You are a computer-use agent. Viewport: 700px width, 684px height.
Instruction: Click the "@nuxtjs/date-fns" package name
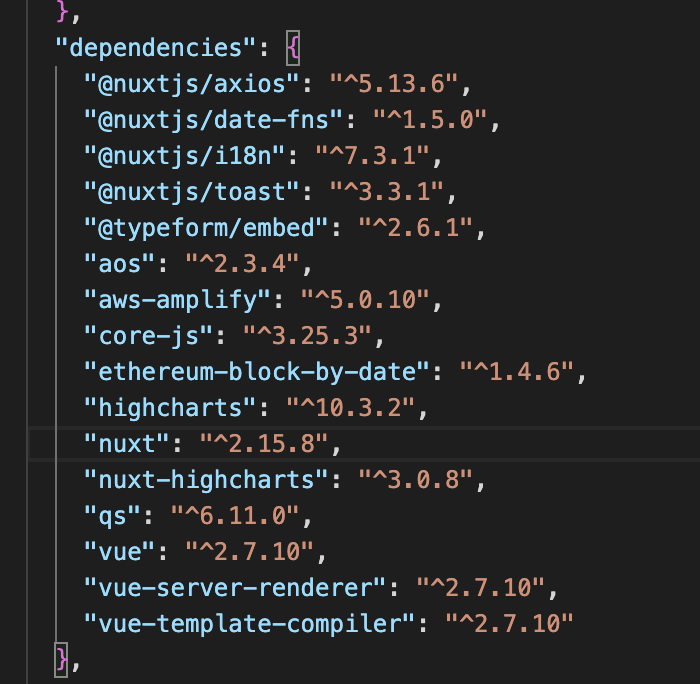[213, 120]
